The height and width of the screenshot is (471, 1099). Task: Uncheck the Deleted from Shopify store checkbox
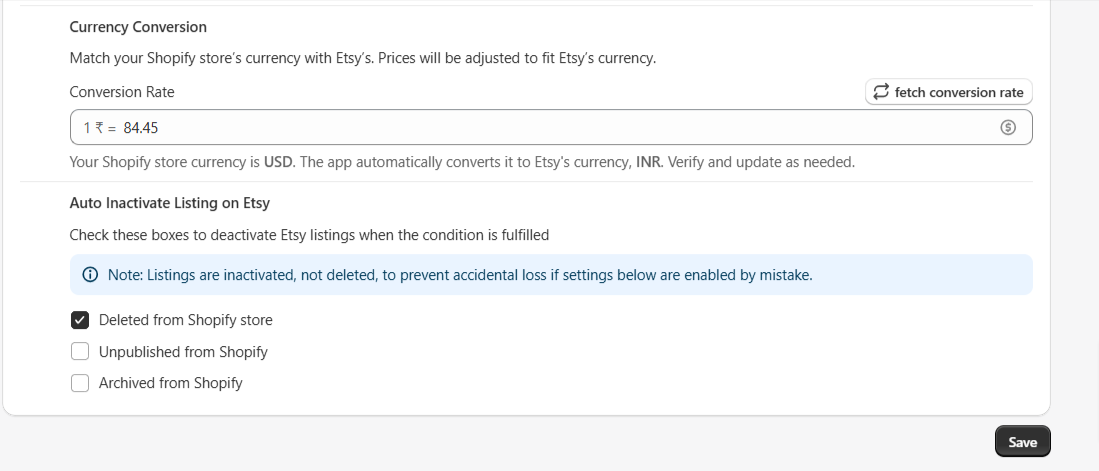[80, 320]
